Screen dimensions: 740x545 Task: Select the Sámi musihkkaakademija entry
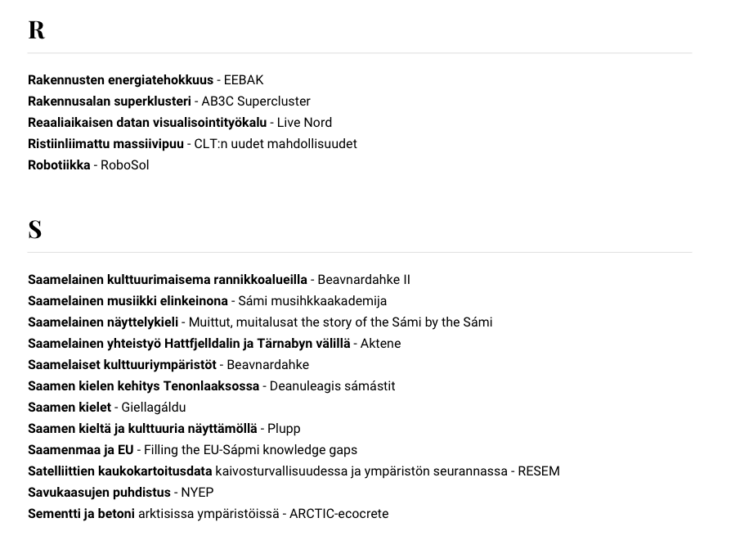tap(207, 301)
